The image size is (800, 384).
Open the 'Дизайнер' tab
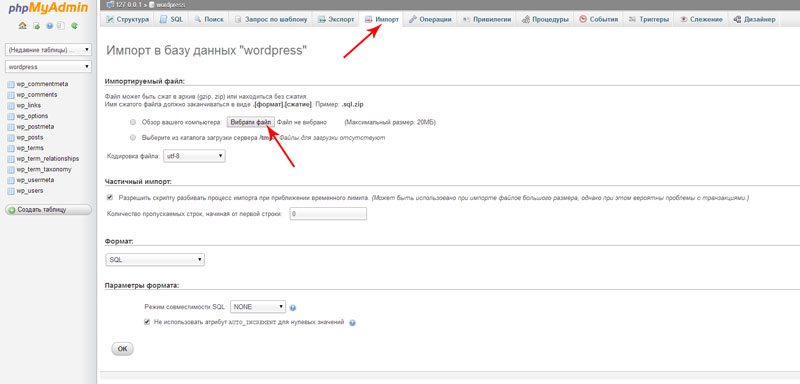coord(754,19)
